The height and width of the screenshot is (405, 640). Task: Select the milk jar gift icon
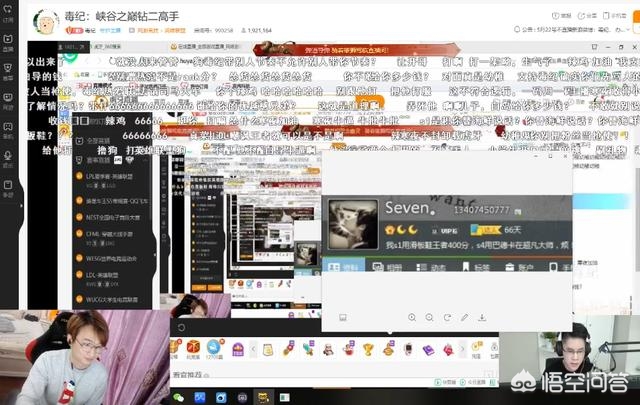coord(268,350)
